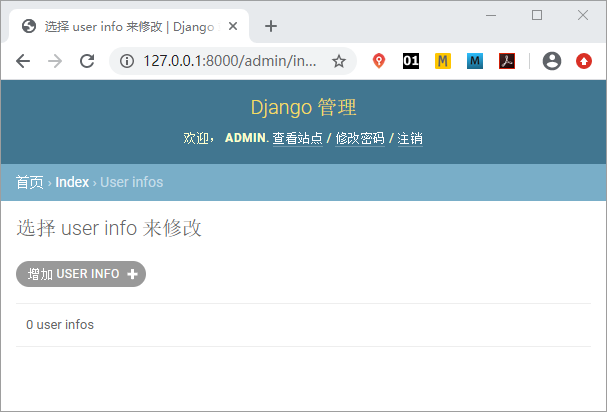This screenshot has height=412, width=607.
Task: Select the 选择 user info 来修改 tab
Action: [129, 26]
